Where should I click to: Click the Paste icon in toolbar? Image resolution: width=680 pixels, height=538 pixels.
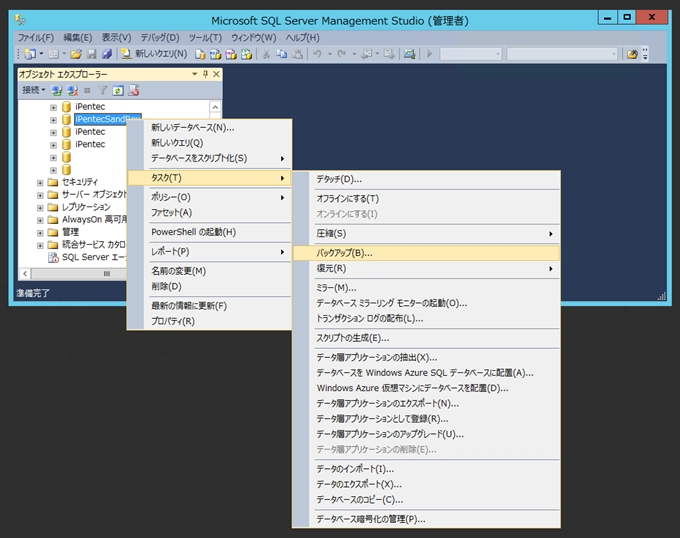click(x=298, y=54)
